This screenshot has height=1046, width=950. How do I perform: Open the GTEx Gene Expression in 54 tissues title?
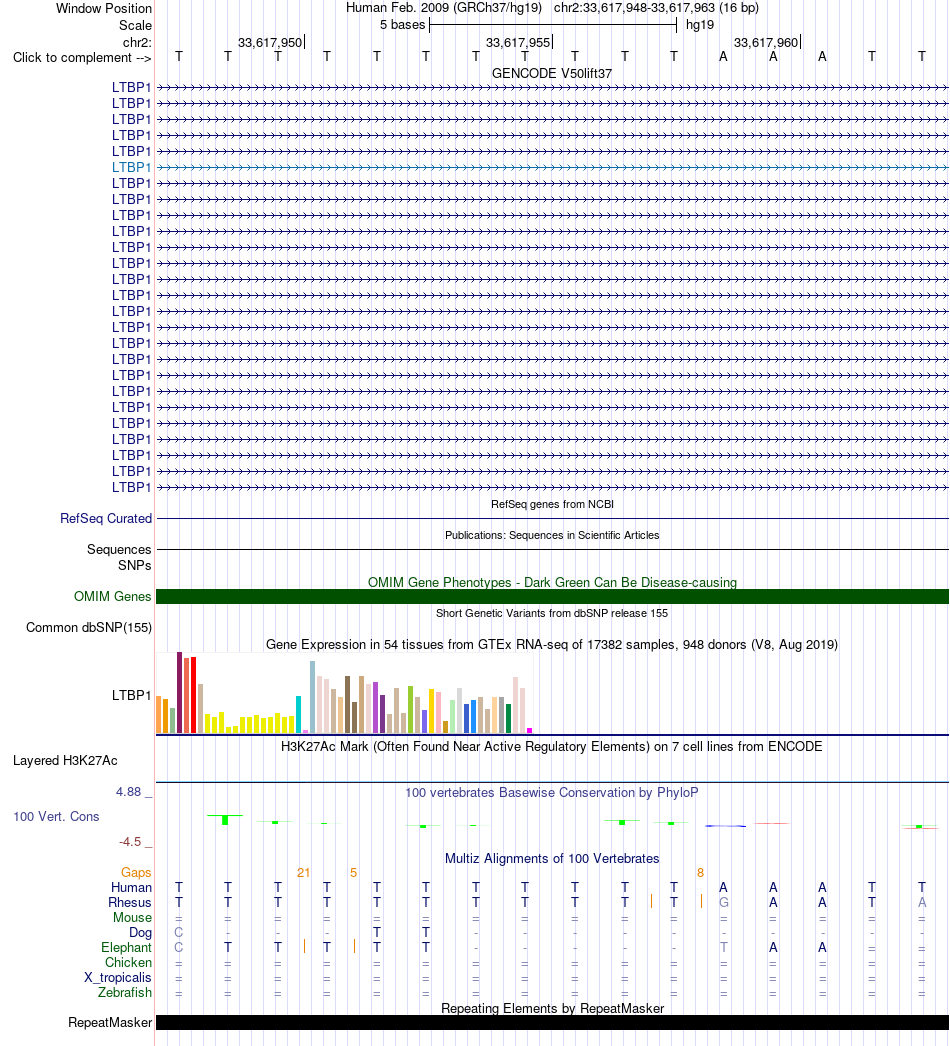coord(552,644)
